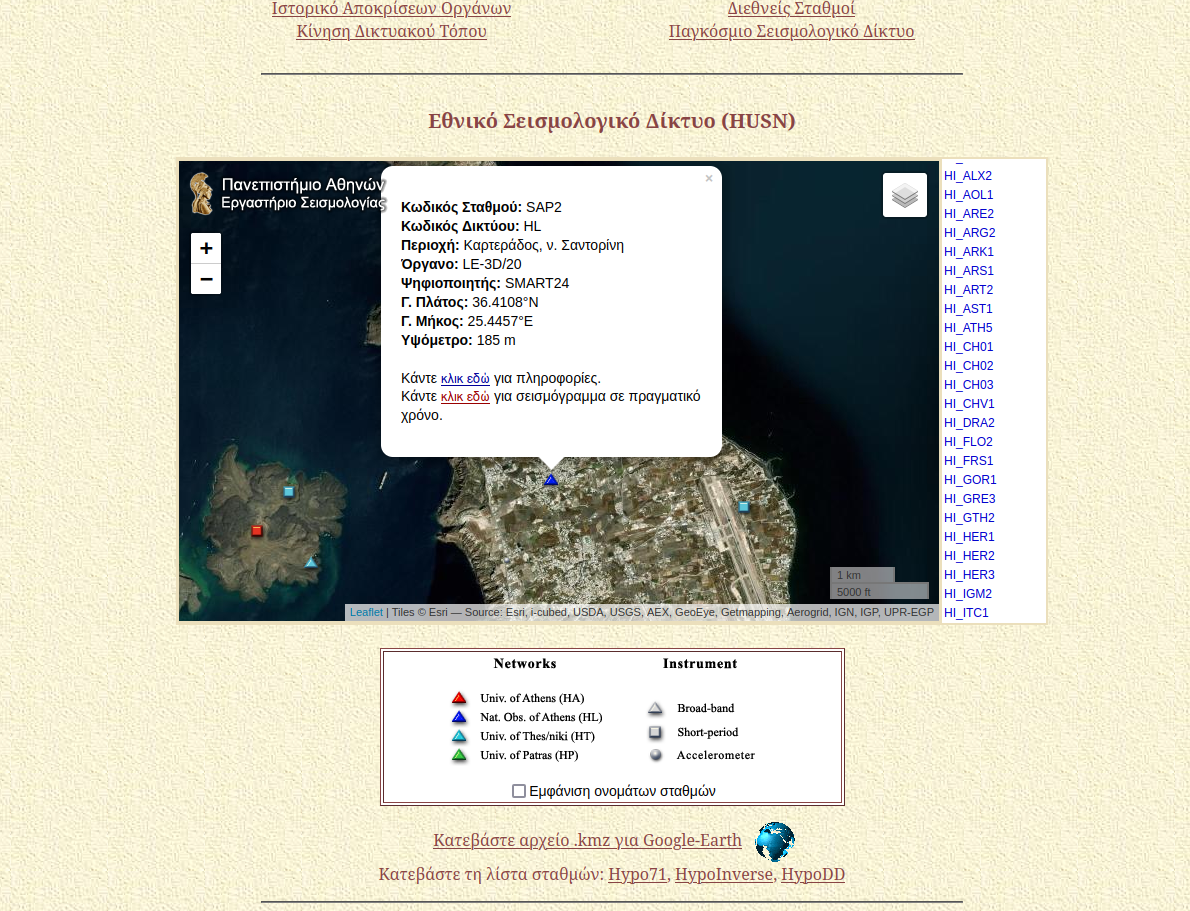Select station HI_GTH2 in list
This screenshot has height=911, width=1190.
[969, 517]
